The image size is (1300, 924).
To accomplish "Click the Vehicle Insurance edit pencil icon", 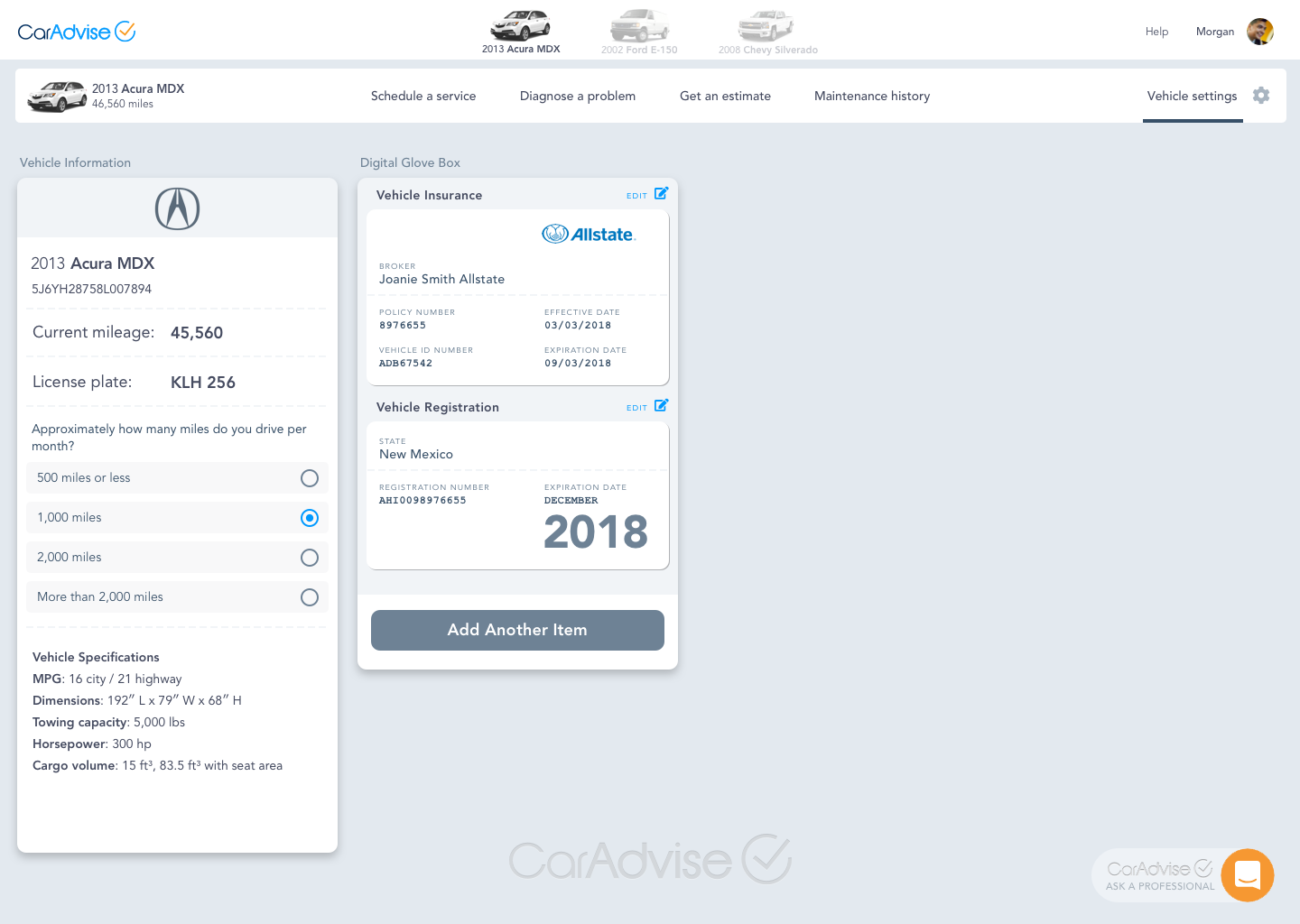I will click(x=661, y=193).
